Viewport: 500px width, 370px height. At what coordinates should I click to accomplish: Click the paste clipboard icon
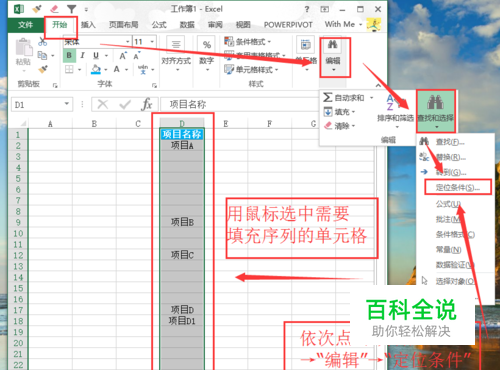(24, 47)
